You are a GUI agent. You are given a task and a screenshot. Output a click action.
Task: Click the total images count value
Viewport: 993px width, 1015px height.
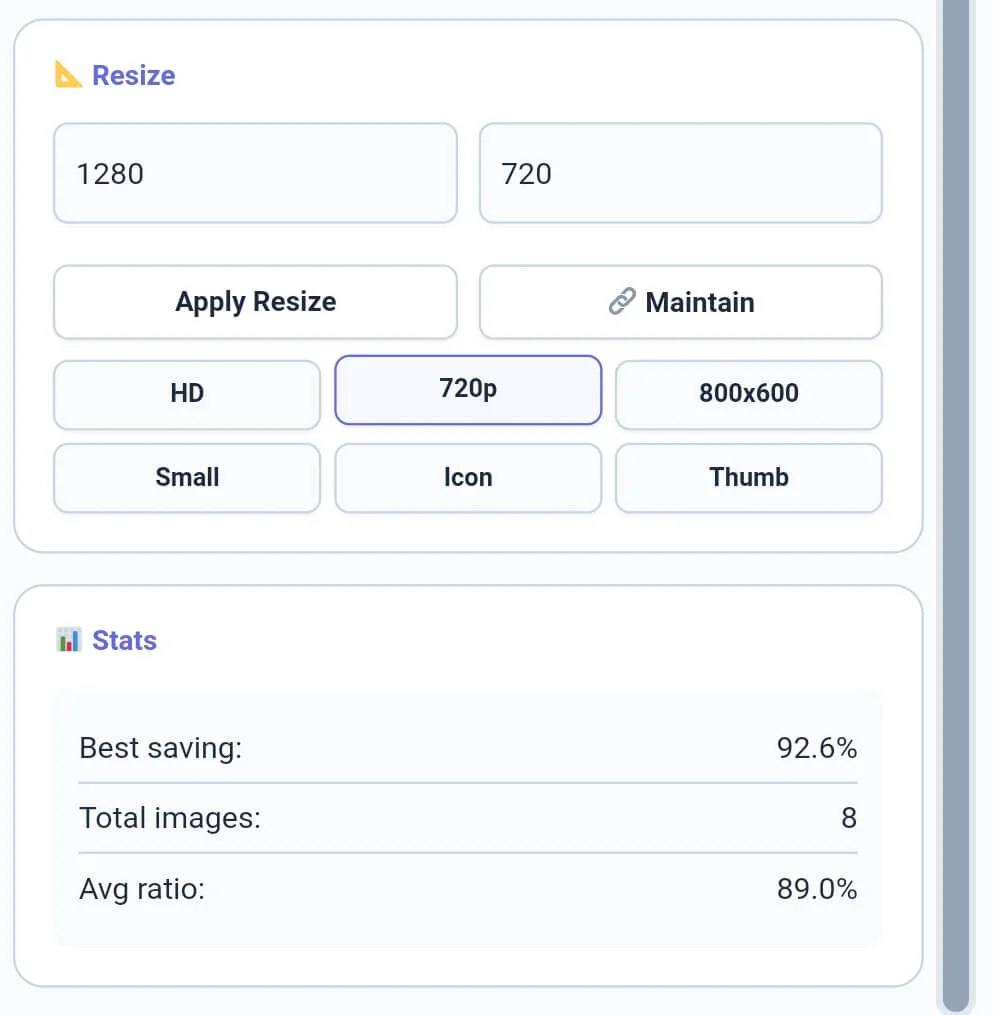pyautogui.click(x=848, y=818)
